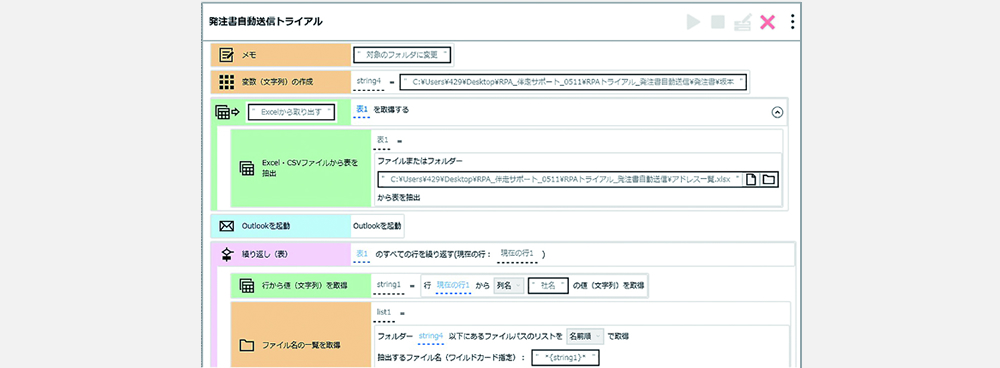
Task: Click the 表1 variable name above ファイルまたはフォルダー
Action: [x=382, y=140]
